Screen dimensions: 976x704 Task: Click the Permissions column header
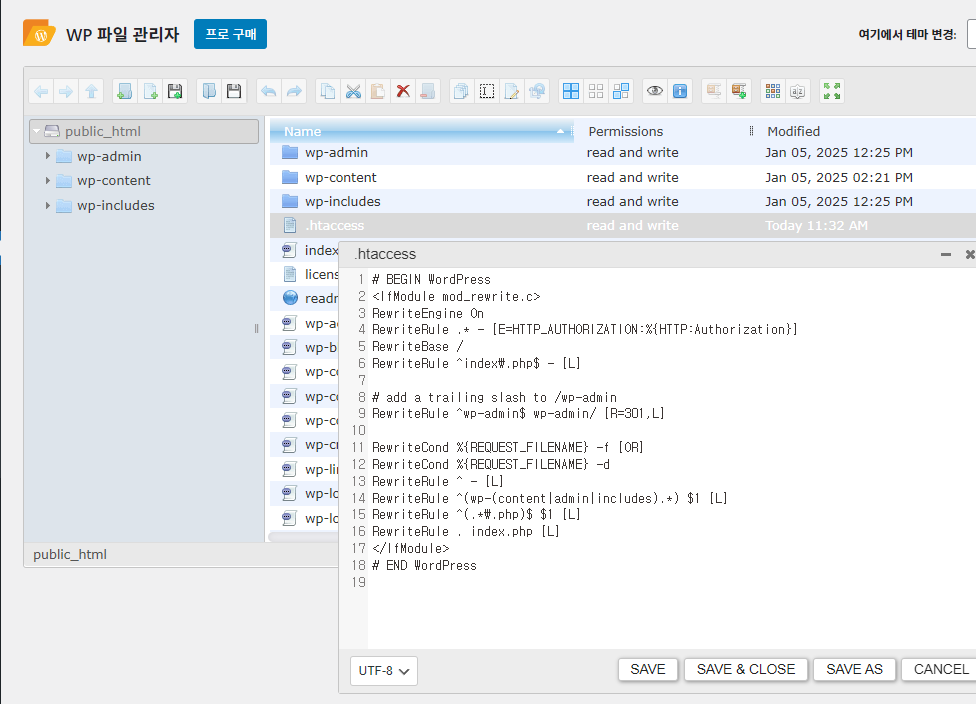coord(664,131)
